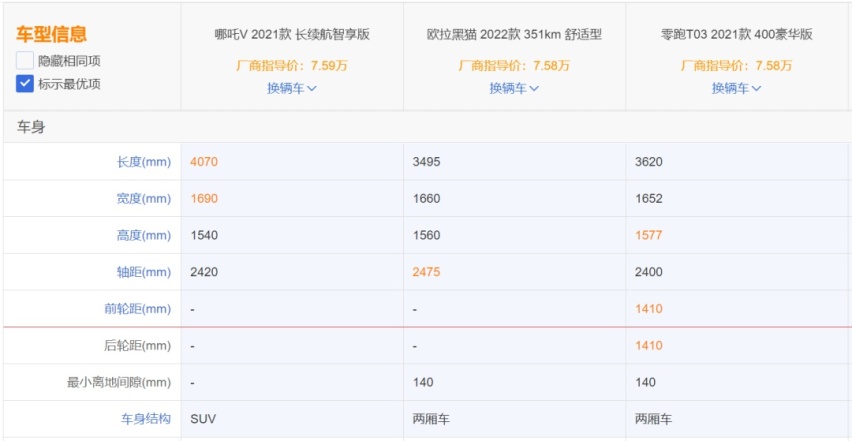
Task: Click 零跑T03's 厂商指导价: 7.58万 price
Action: pos(736,66)
